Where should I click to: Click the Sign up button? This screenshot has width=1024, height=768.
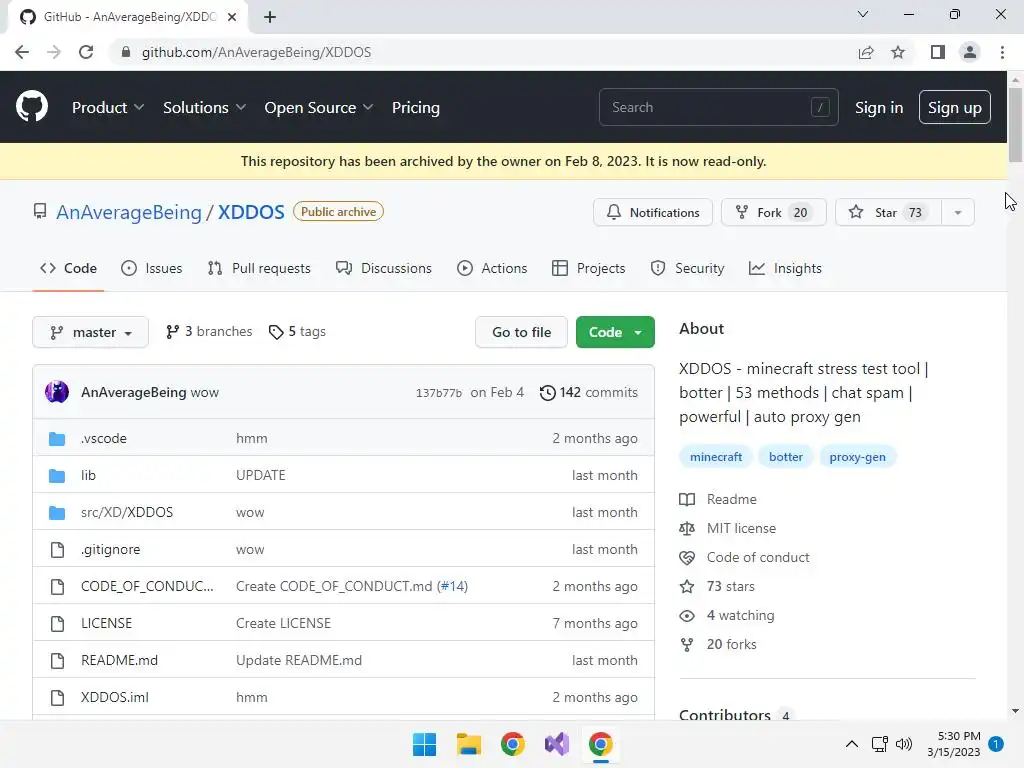954,107
